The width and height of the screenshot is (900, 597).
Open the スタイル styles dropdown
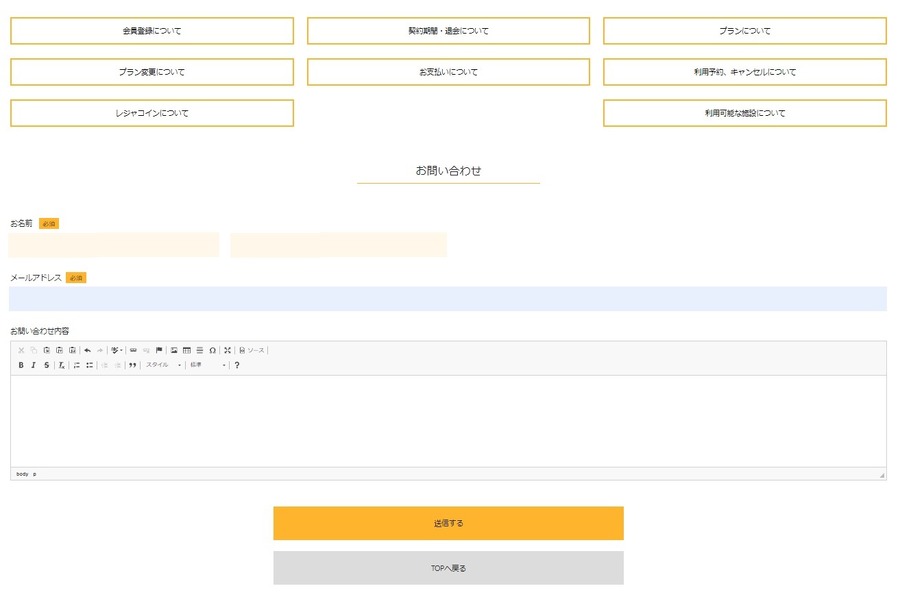163,365
